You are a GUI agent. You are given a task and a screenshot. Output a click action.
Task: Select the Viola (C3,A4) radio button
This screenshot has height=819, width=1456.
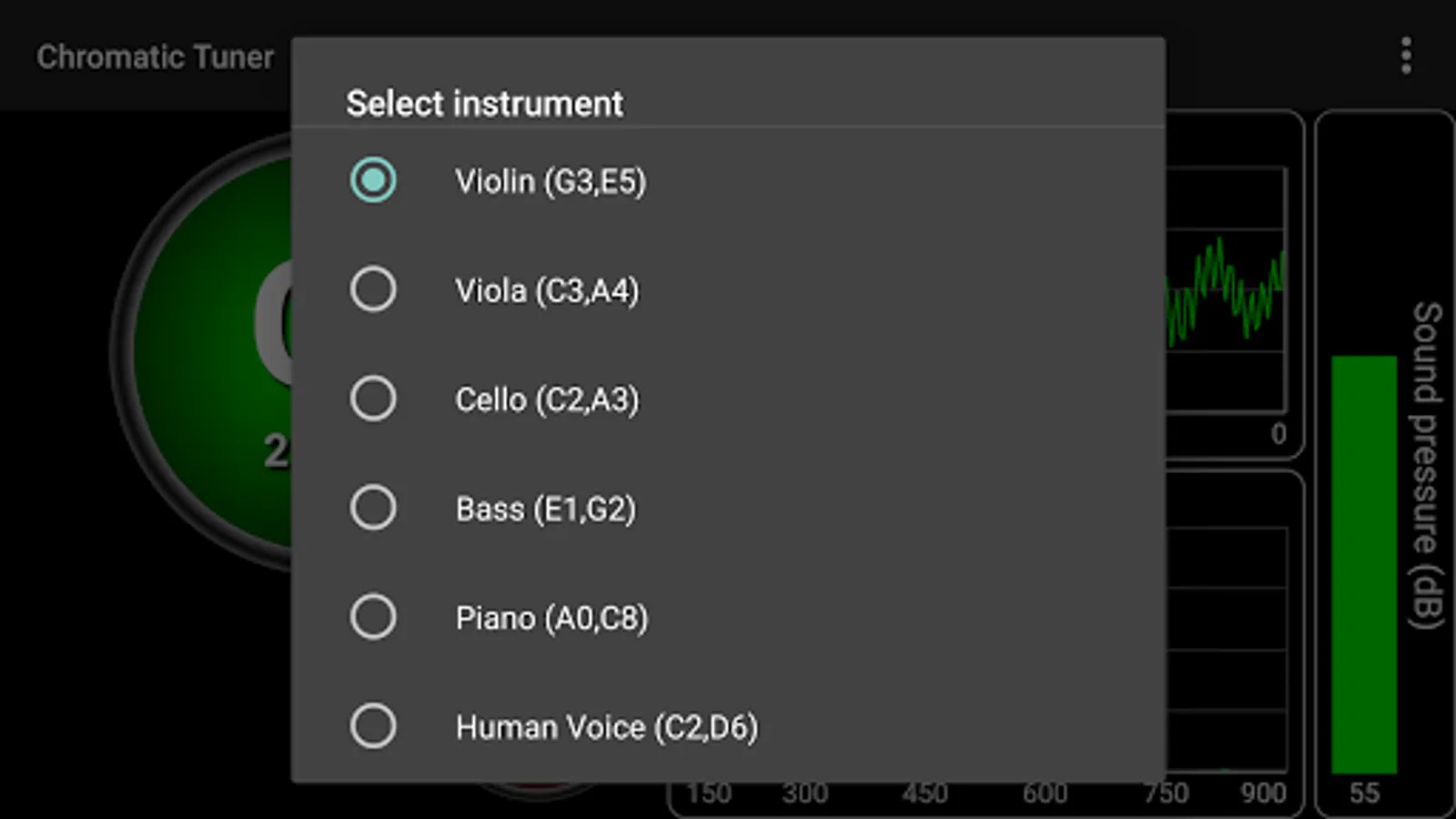point(373,289)
